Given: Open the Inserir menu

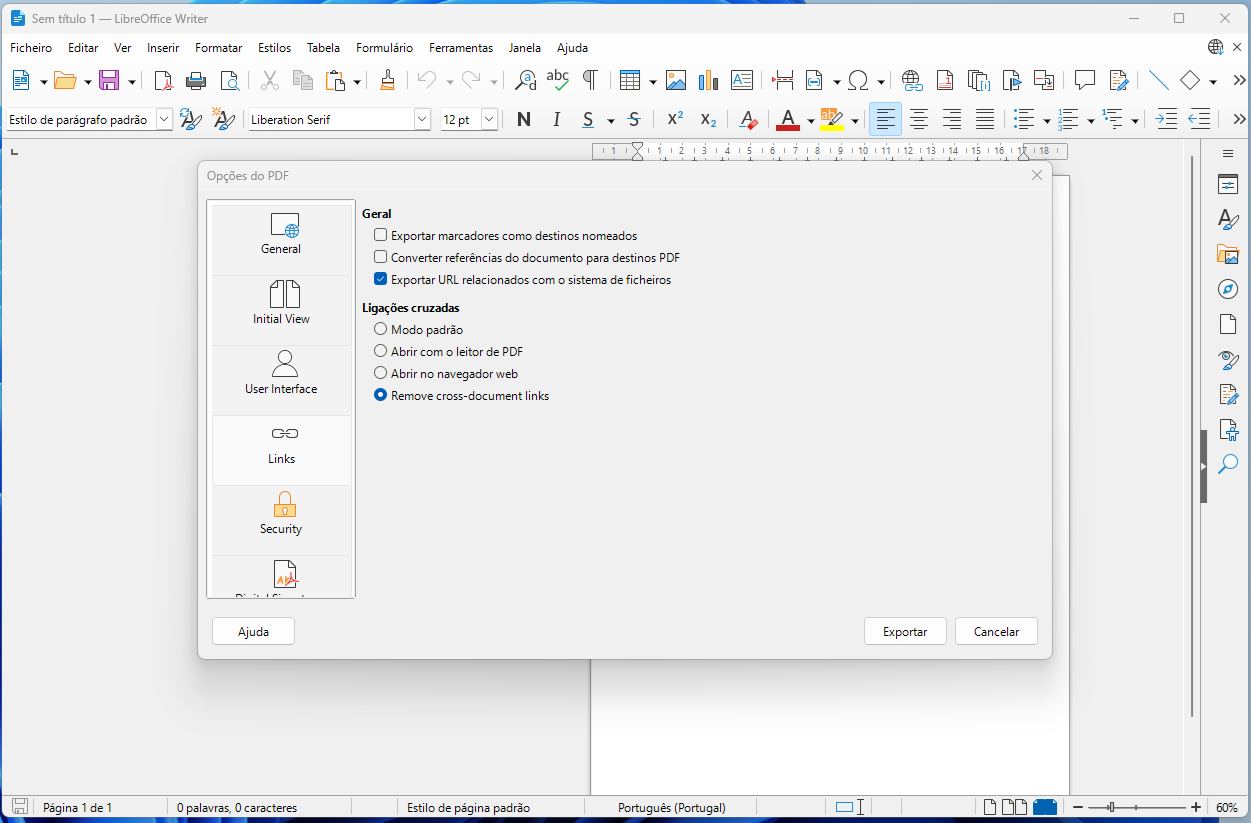Looking at the screenshot, I should pyautogui.click(x=163, y=47).
